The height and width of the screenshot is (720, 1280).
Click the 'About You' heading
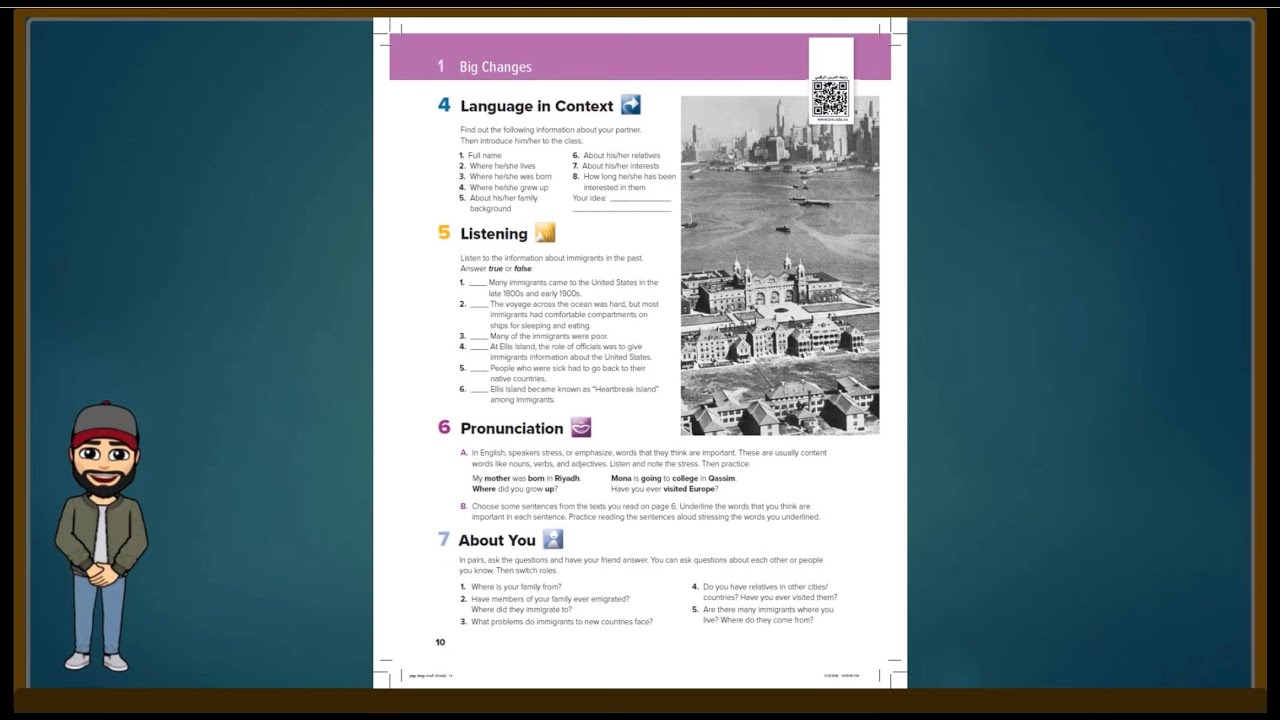point(497,541)
